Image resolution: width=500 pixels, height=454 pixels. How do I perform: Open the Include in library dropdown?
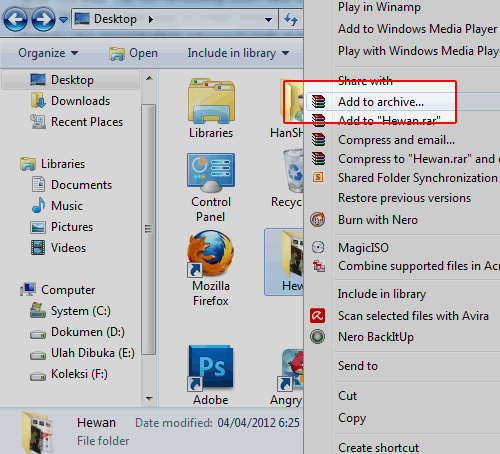click(x=238, y=53)
